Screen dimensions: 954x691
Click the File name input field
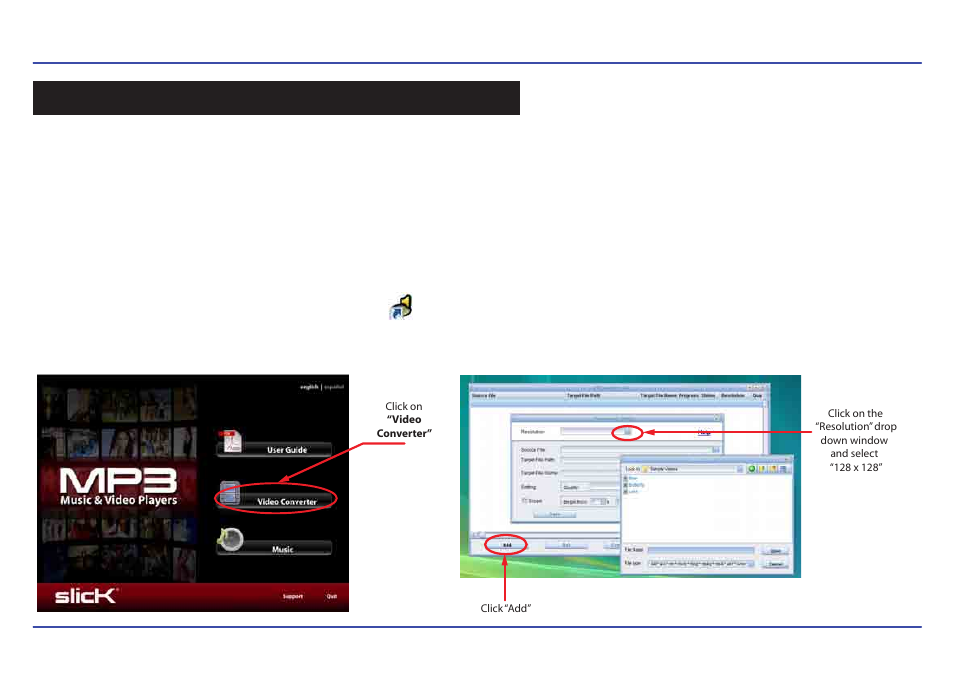[x=700, y=550]
